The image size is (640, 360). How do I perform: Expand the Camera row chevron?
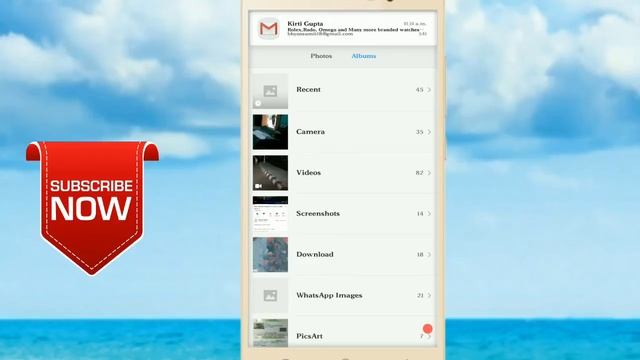pos(429,132)
